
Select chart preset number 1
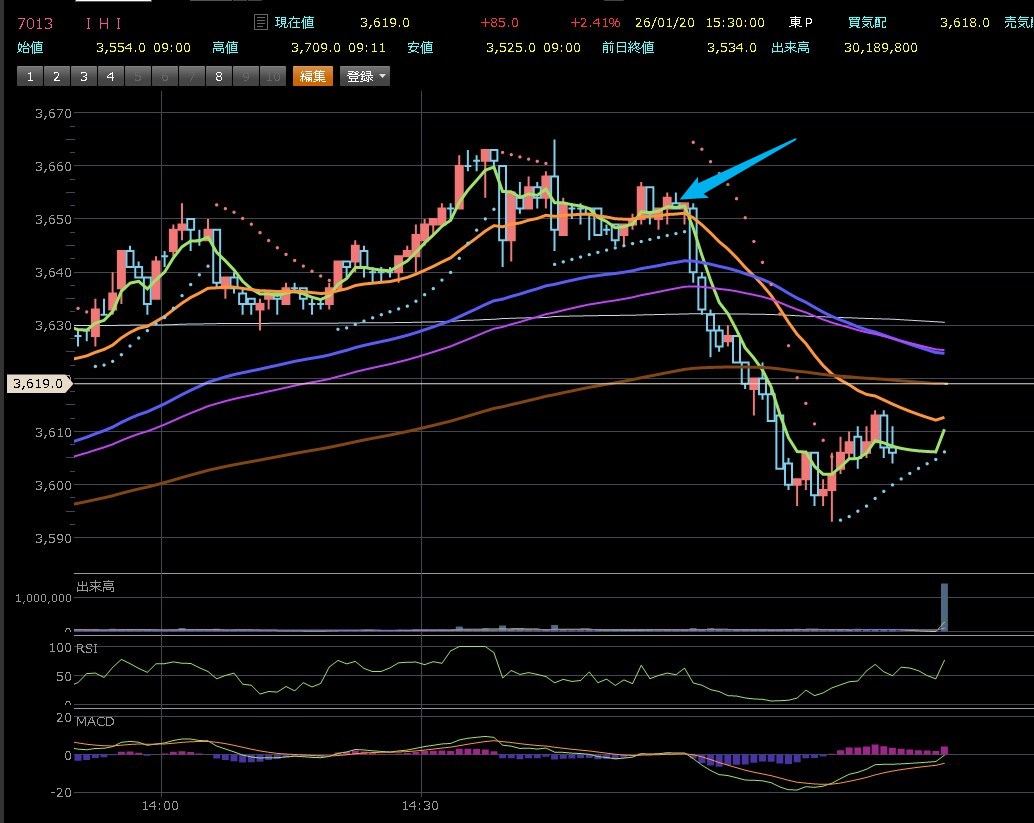pos(29,76)
